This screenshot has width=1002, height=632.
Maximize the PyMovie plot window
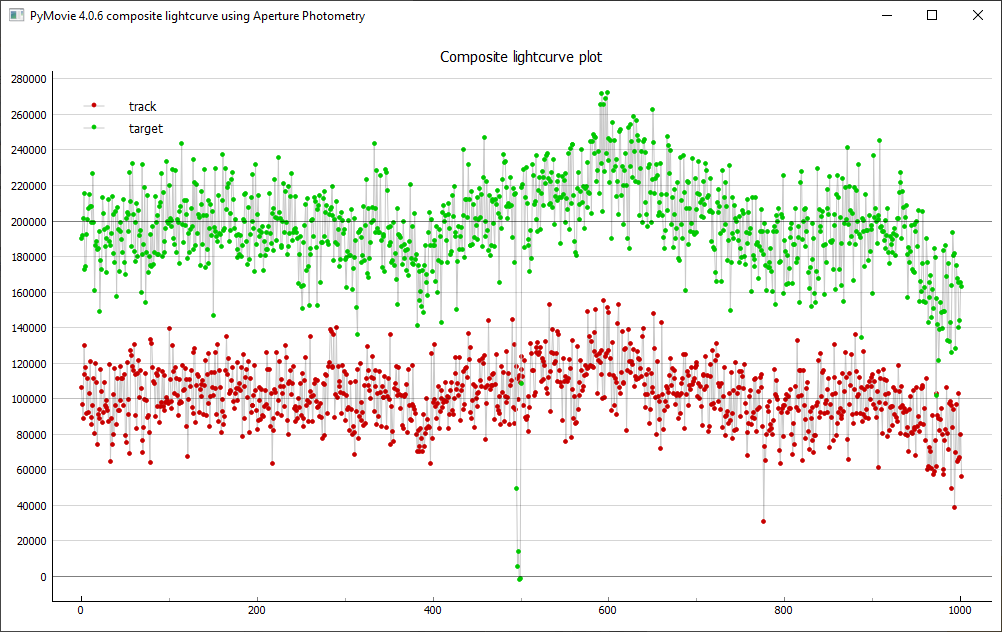click(x=932, y=16)
